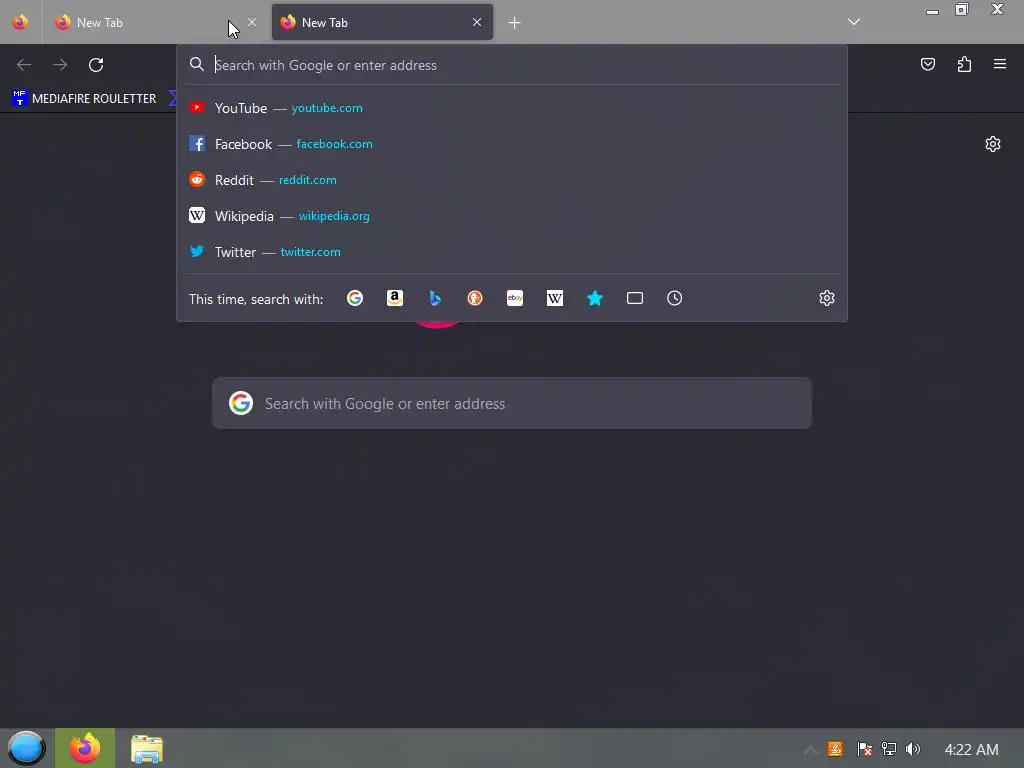Reload the current page

click(x=96, y=65)
